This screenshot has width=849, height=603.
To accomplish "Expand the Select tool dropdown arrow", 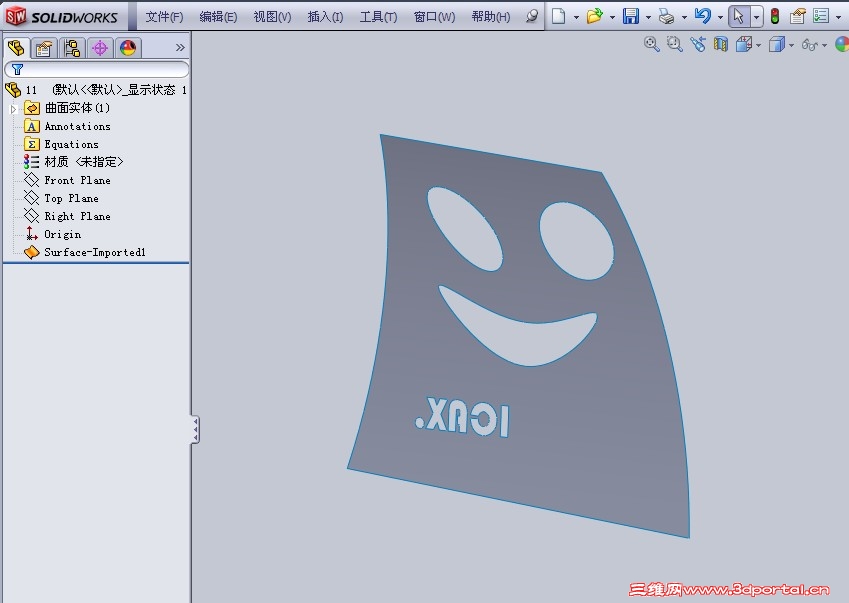I will pos(756,17).
